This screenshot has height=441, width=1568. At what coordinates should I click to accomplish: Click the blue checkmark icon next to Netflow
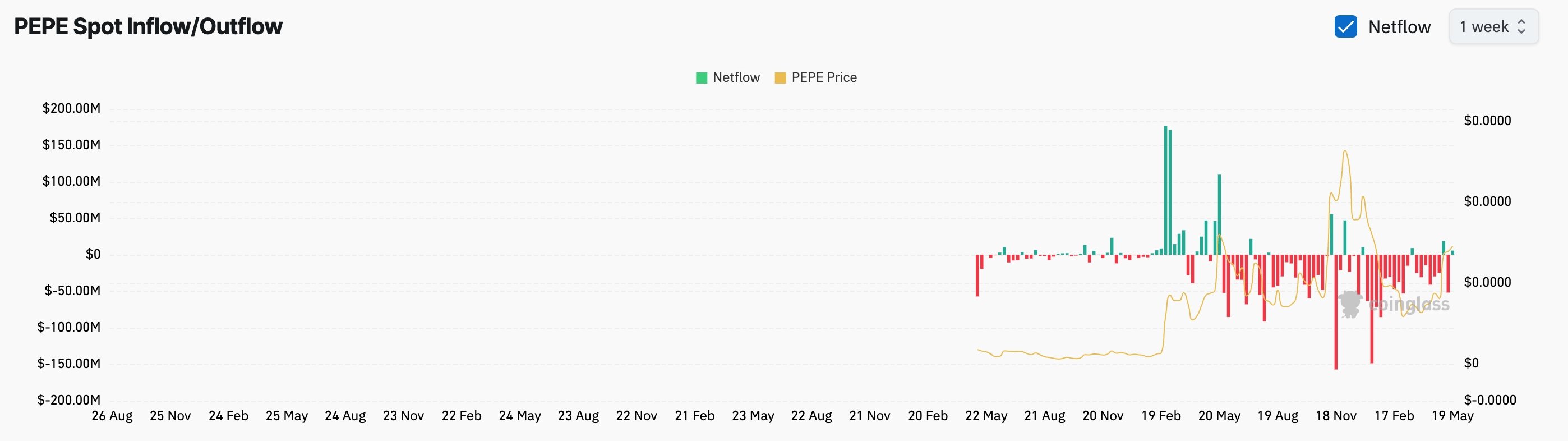click(x=1346, y=27)
